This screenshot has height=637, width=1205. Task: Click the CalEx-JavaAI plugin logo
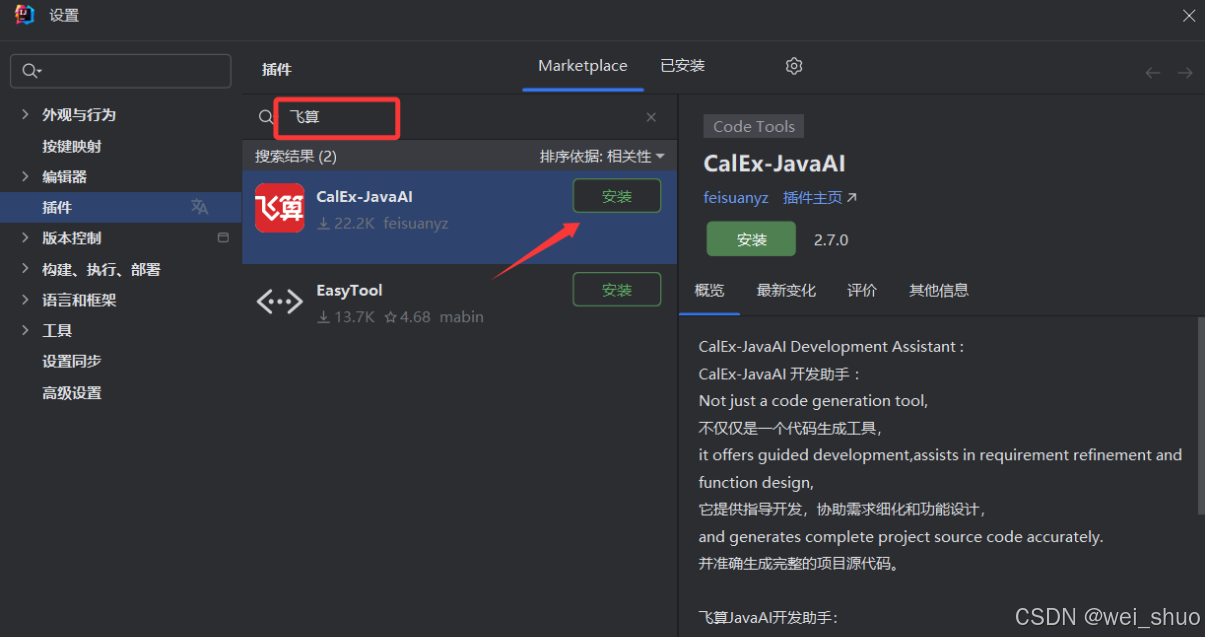coord(280,208)
